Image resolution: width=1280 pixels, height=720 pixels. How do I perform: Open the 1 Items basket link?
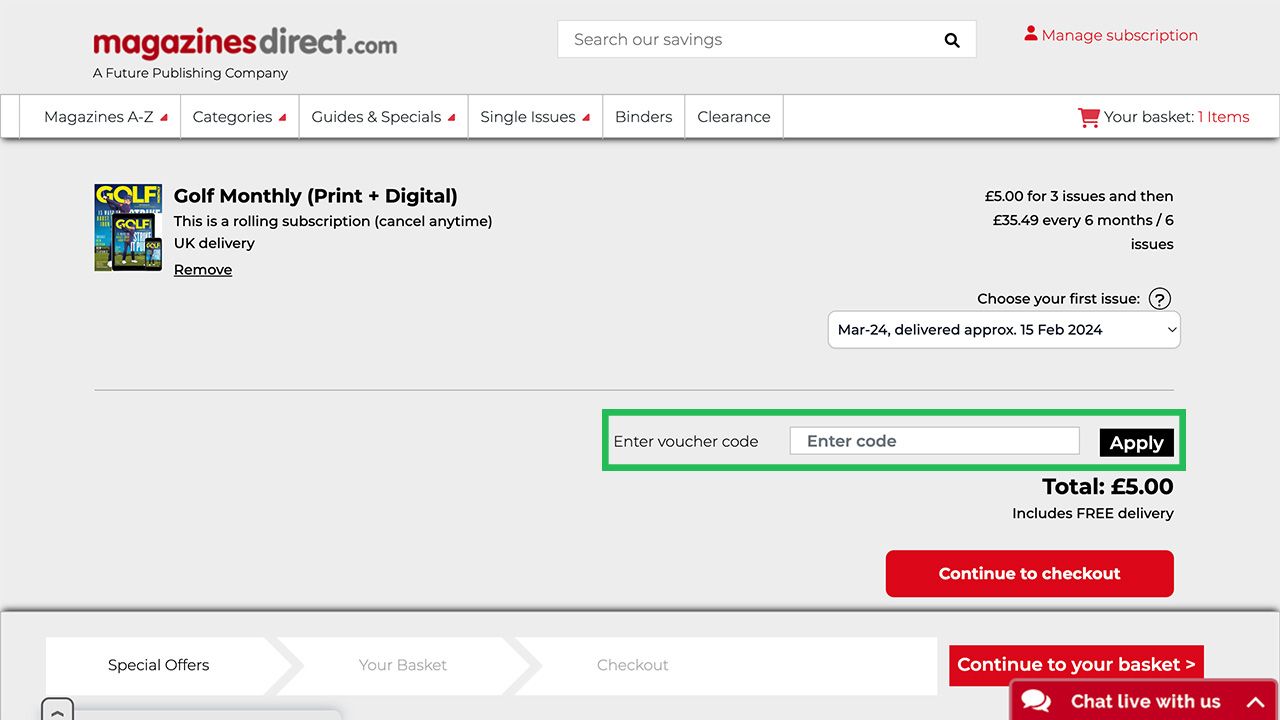coord(1224,117)
